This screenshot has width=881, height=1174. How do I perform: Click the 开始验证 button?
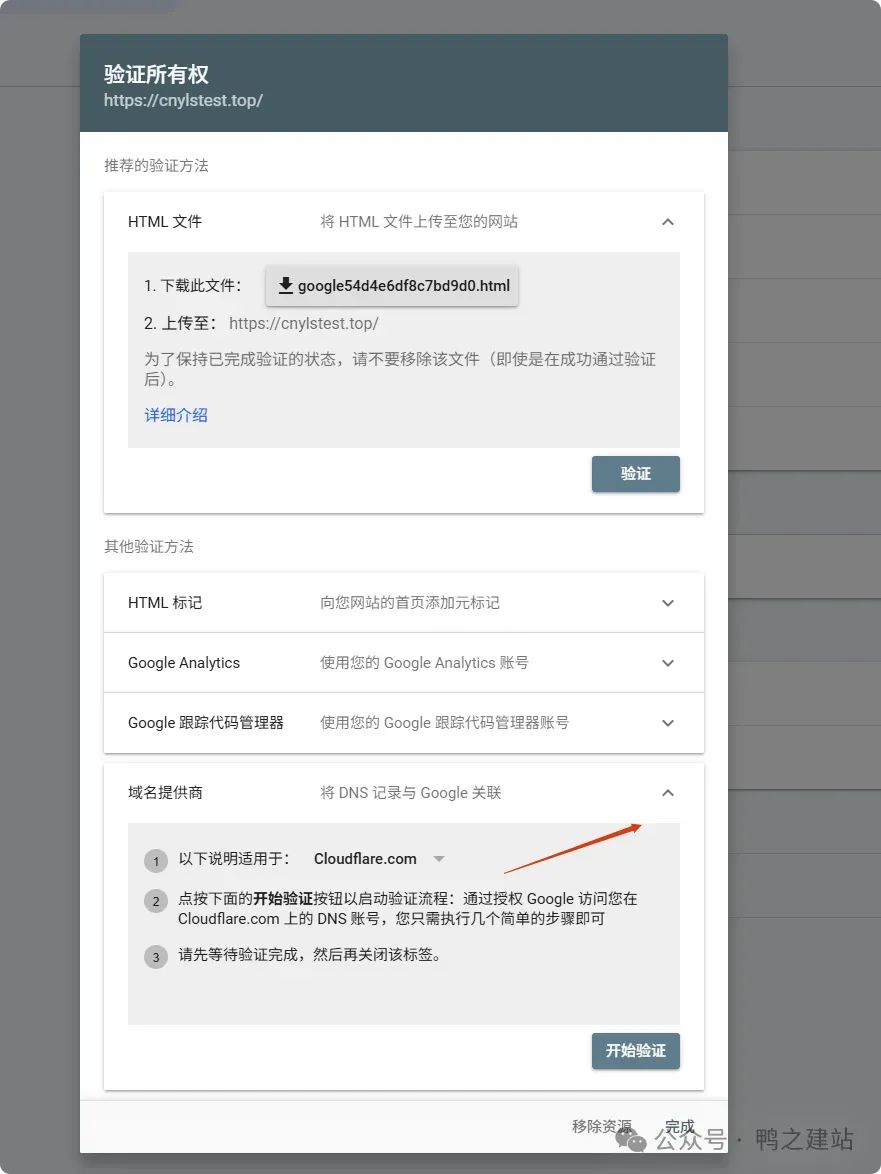coord(635,1050)
